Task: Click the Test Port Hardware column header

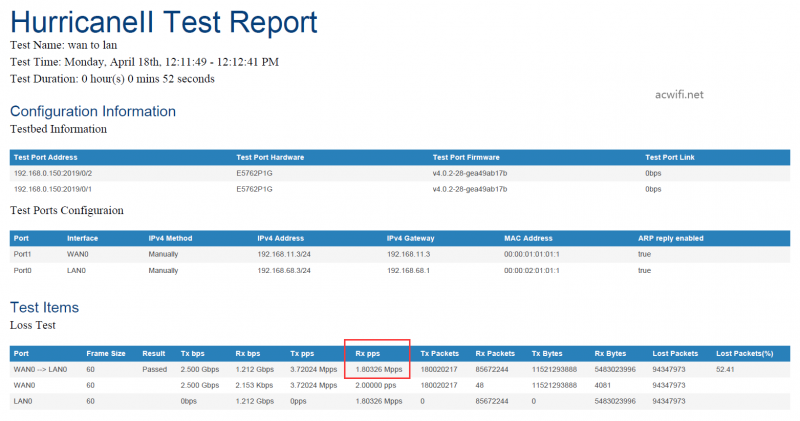Action: [x=271, y=157]
